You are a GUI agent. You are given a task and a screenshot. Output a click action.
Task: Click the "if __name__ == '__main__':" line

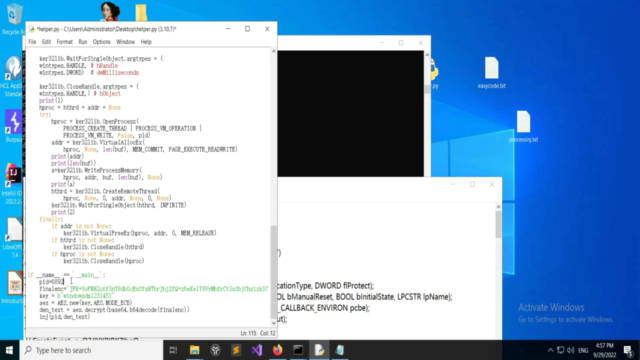[66, 275]
